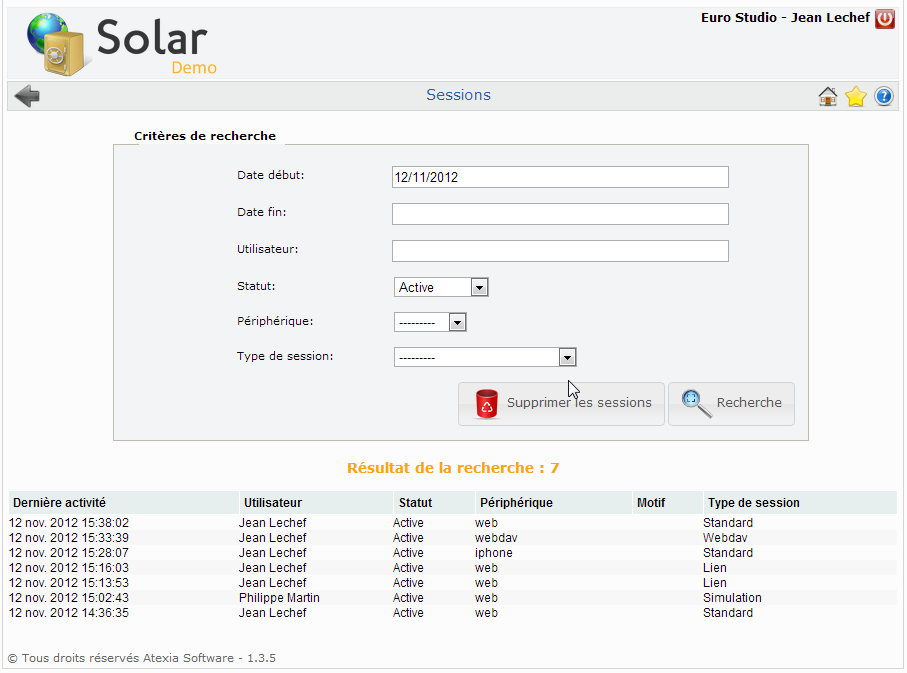Screen dimensions: 907x673
Task: Open the help question mark icon
Action: click(883, 96)
